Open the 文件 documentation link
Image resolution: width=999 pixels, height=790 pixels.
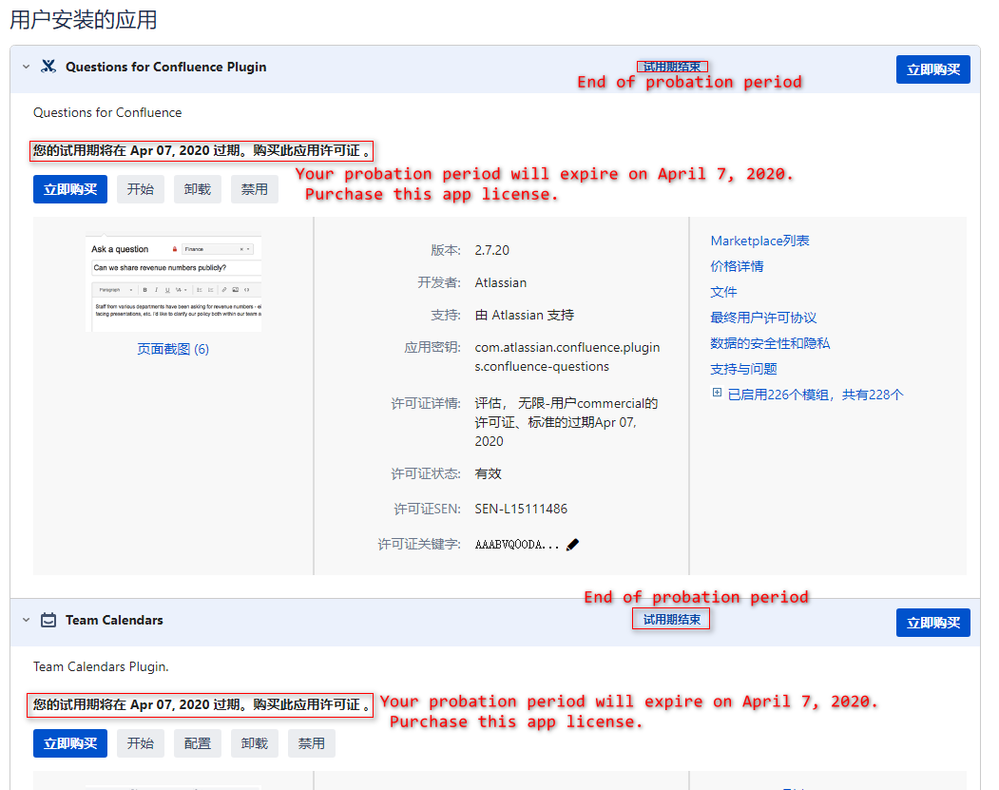[x=723, y=292]
